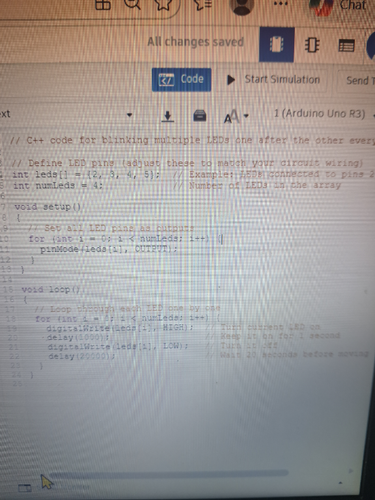The width and height of the screenshot is (375, 500).
Task: Click the 'digitalWrite(leds[i], LOW);' line
Action: click(x=118, y=347)
